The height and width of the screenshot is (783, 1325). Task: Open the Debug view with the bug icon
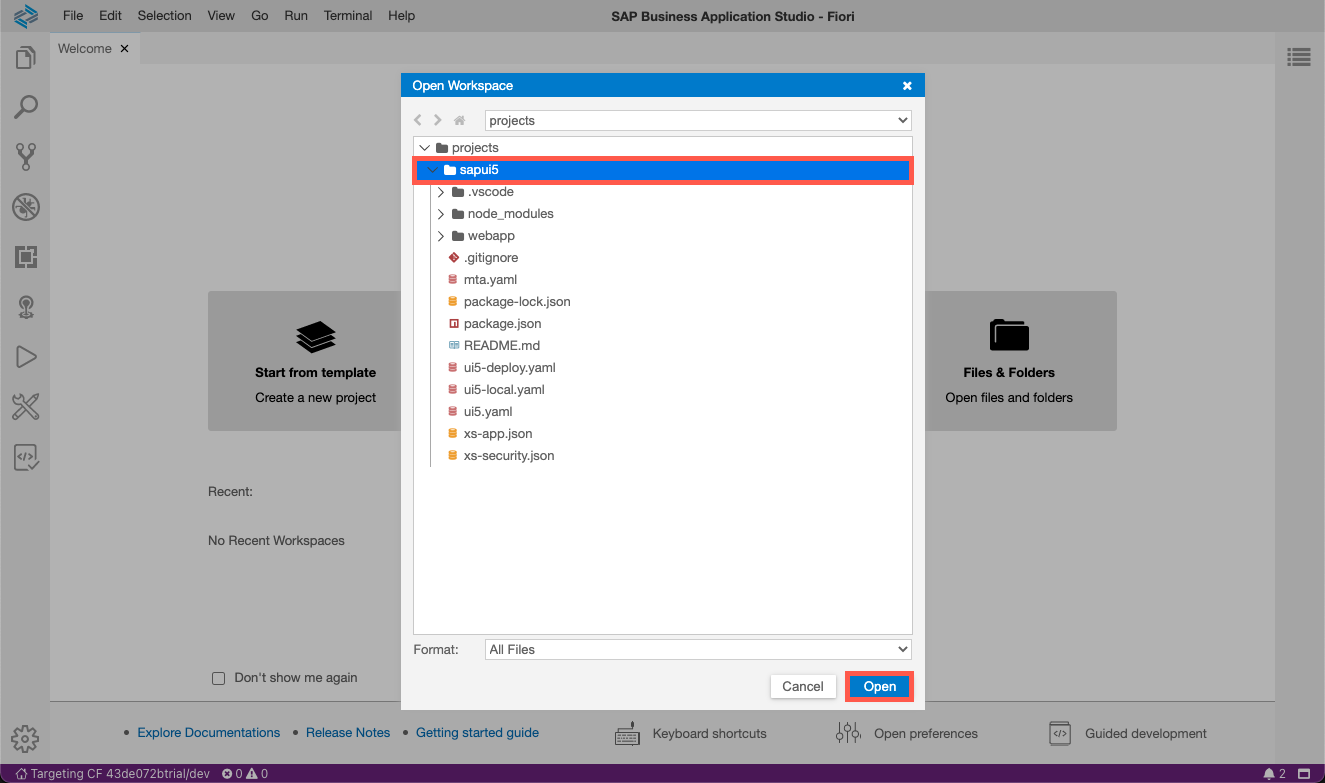click(x=25, y=207)
